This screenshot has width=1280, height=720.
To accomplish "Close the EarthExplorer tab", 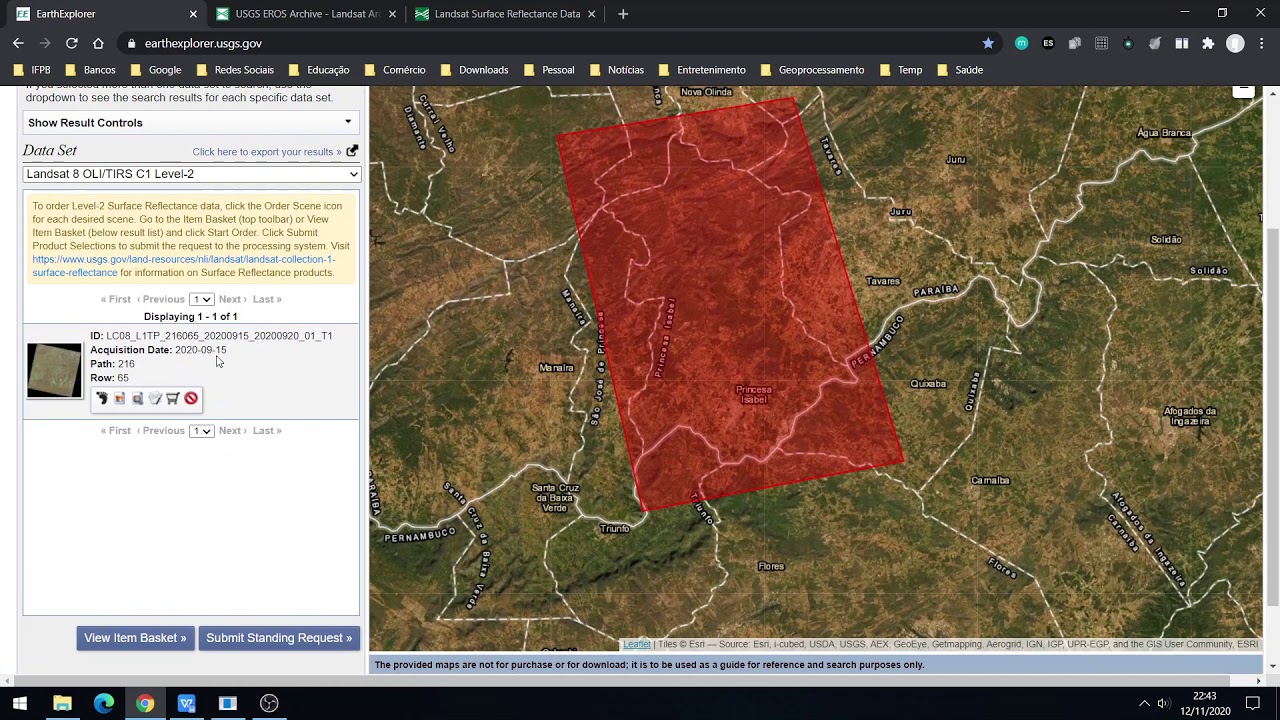I will click(x=193, y=14).
